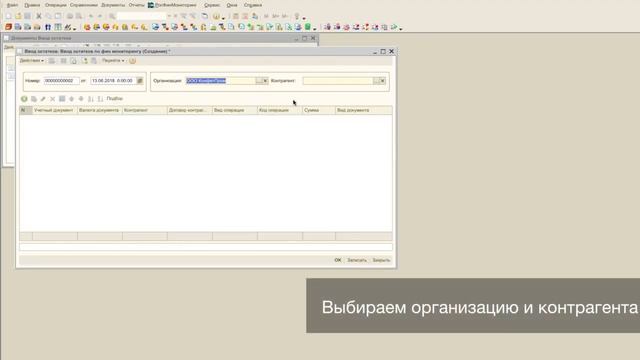Close the background Документы Ввод остатков window
Image resolution: width=640 pixels, height=360 pixels.
[313, 38]
